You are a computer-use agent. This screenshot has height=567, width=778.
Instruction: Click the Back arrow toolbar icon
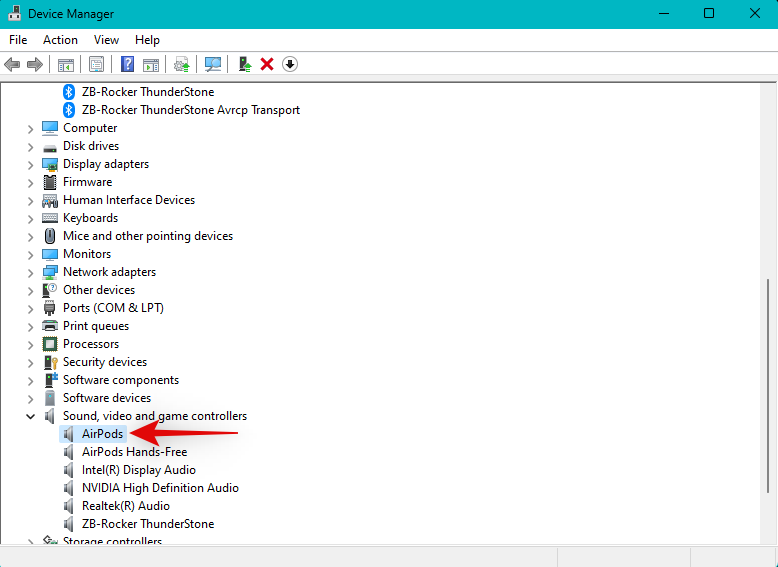12,64
